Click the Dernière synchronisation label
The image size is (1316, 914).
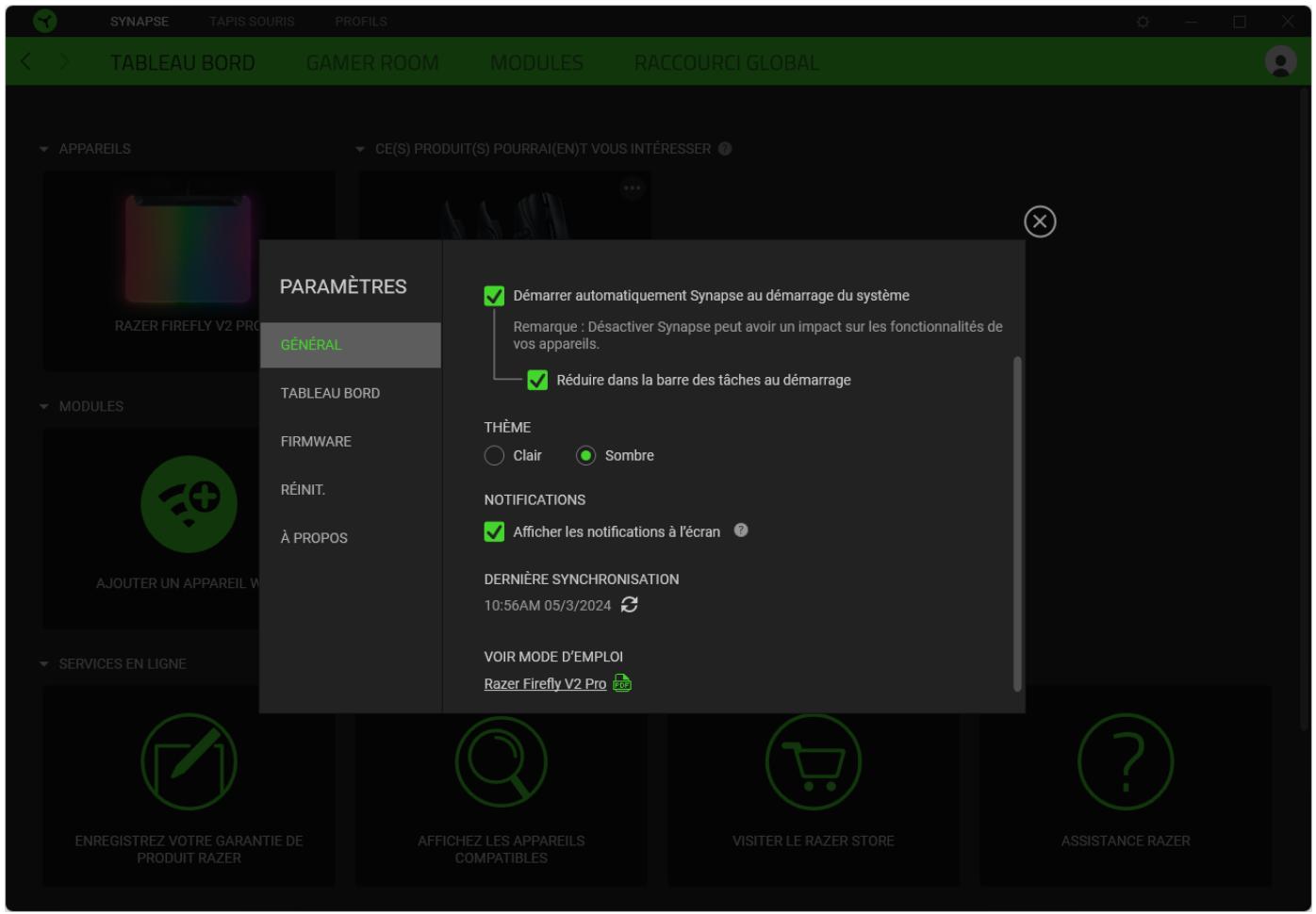pos(582,579)
